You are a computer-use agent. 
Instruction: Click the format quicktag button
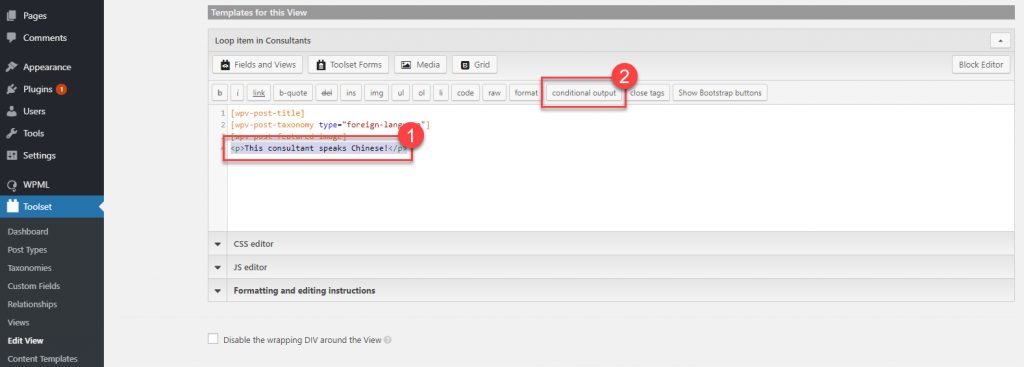point(526,93)
